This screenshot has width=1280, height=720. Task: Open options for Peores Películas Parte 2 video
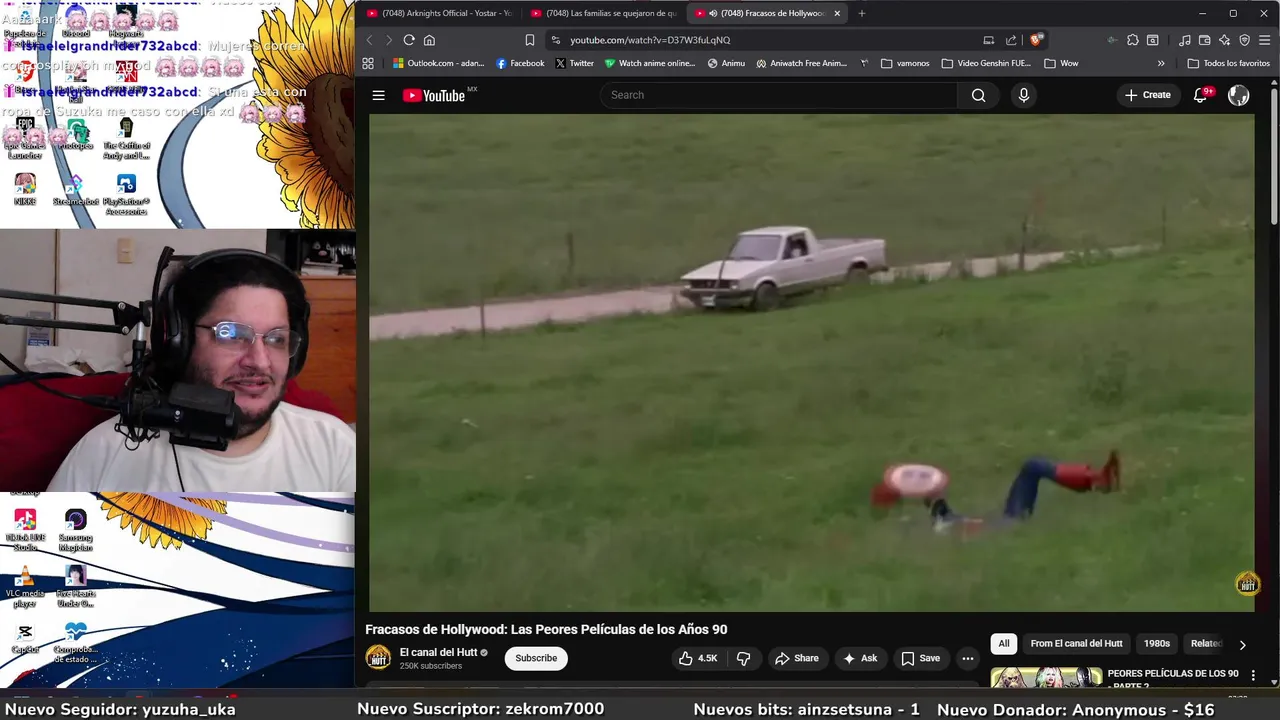pyautogui.click(x=1253, y=676)
